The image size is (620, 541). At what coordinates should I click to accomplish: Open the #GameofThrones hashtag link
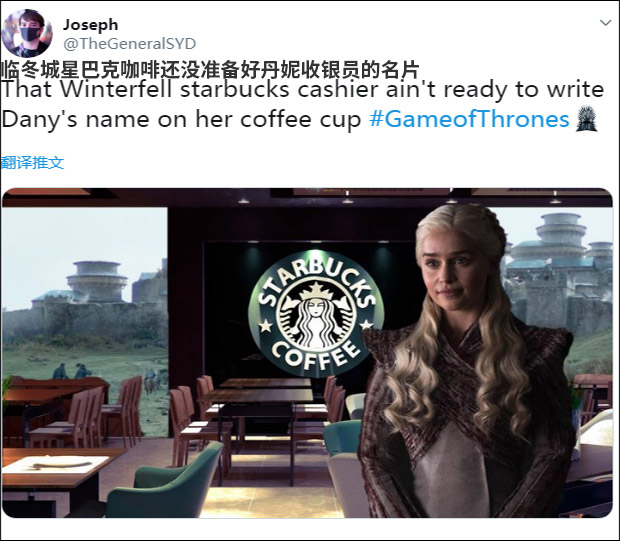coord(469,119)
